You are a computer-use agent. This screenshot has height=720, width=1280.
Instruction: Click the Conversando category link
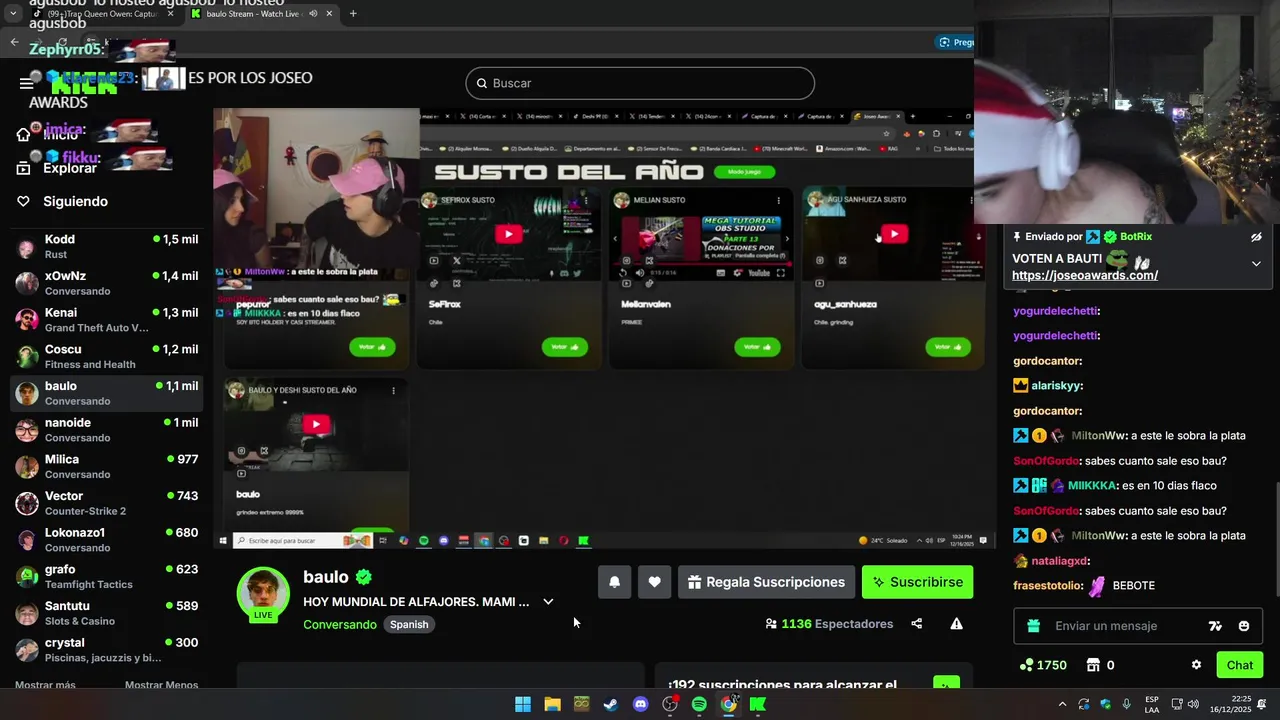[x=340, y=624]
